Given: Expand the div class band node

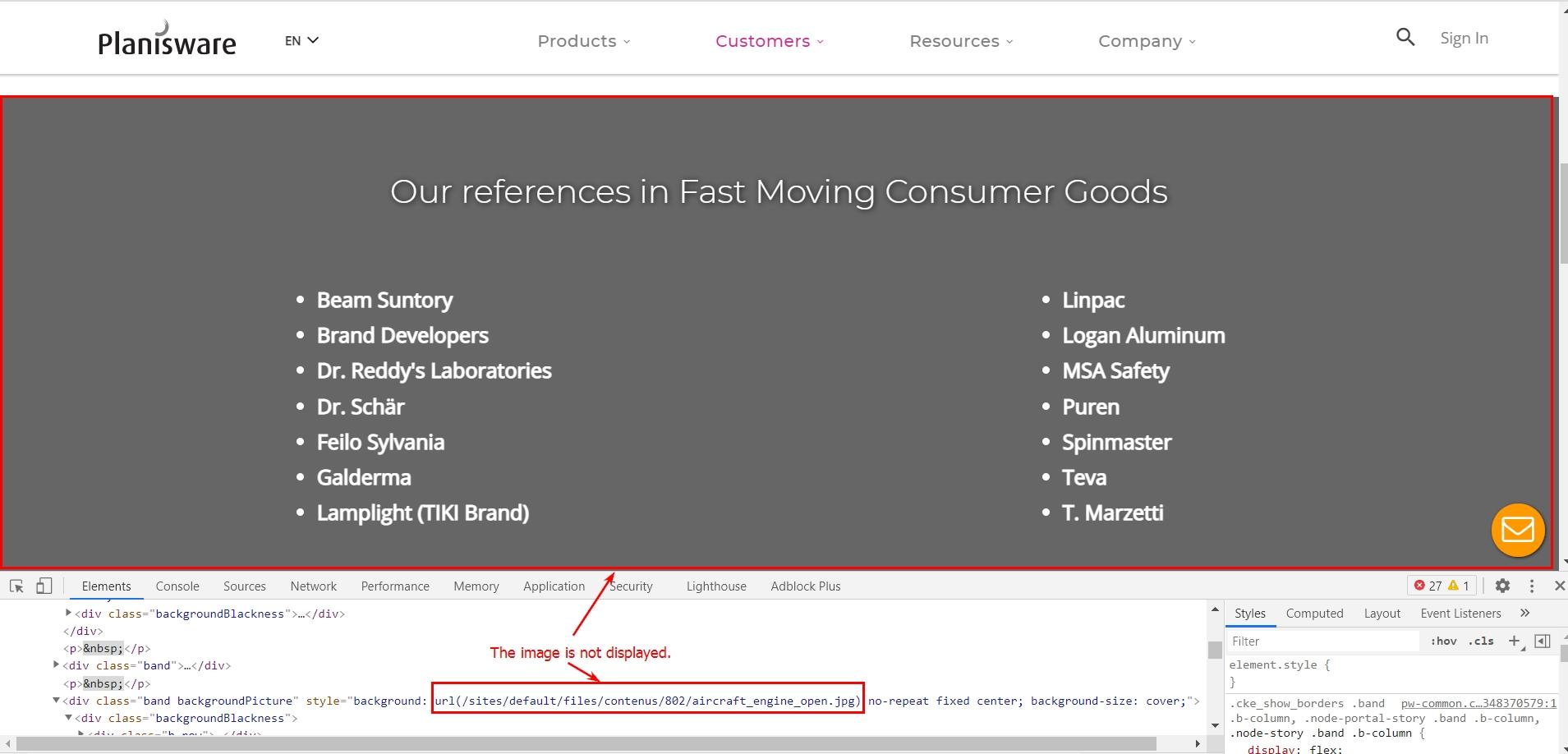Looking at the screenshot, I should tap(57, 664).
